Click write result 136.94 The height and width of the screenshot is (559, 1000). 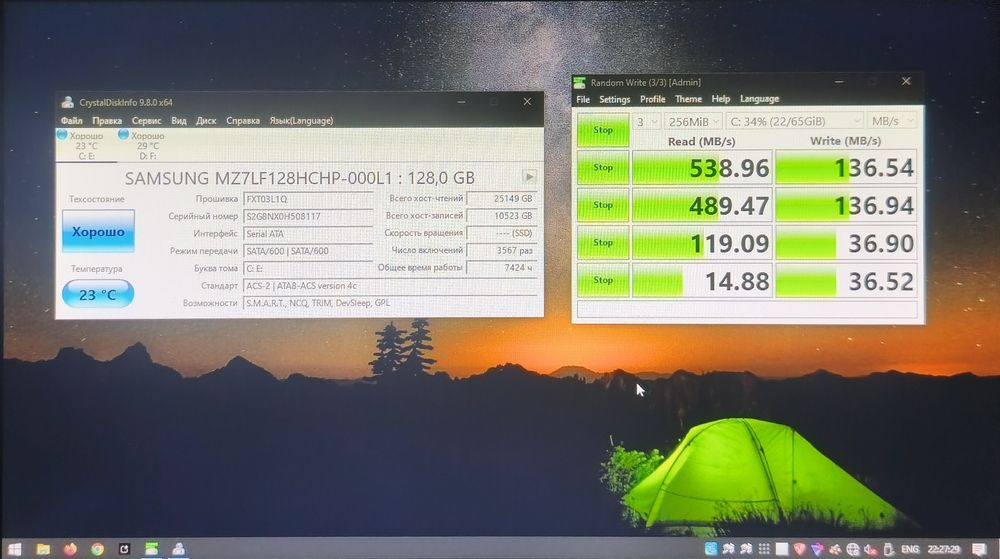click(846, 205)
